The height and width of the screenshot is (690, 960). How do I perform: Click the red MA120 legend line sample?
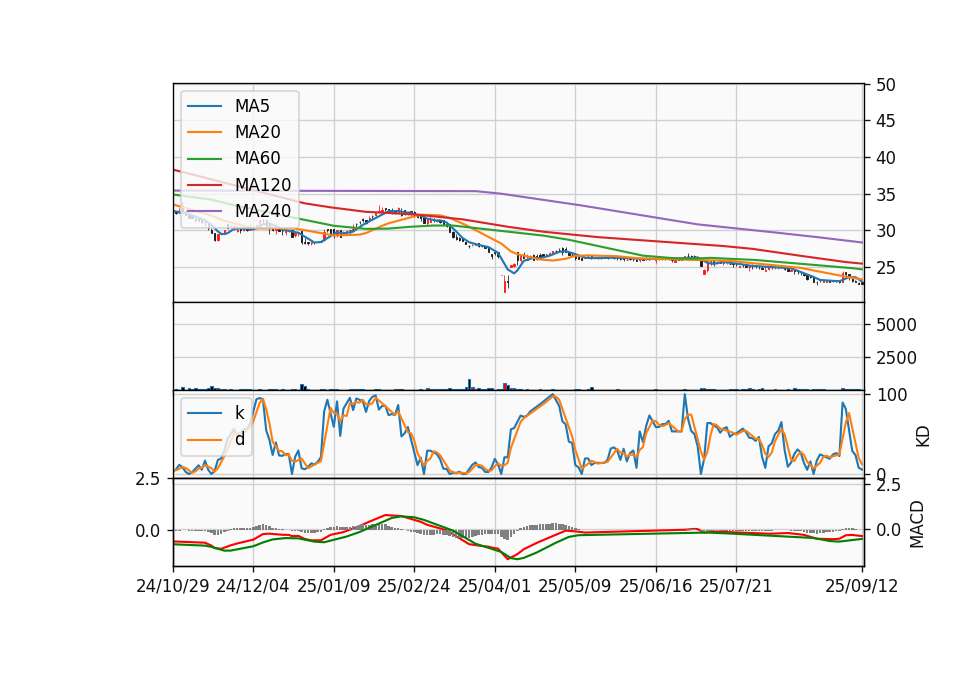[x=204, y=185]
